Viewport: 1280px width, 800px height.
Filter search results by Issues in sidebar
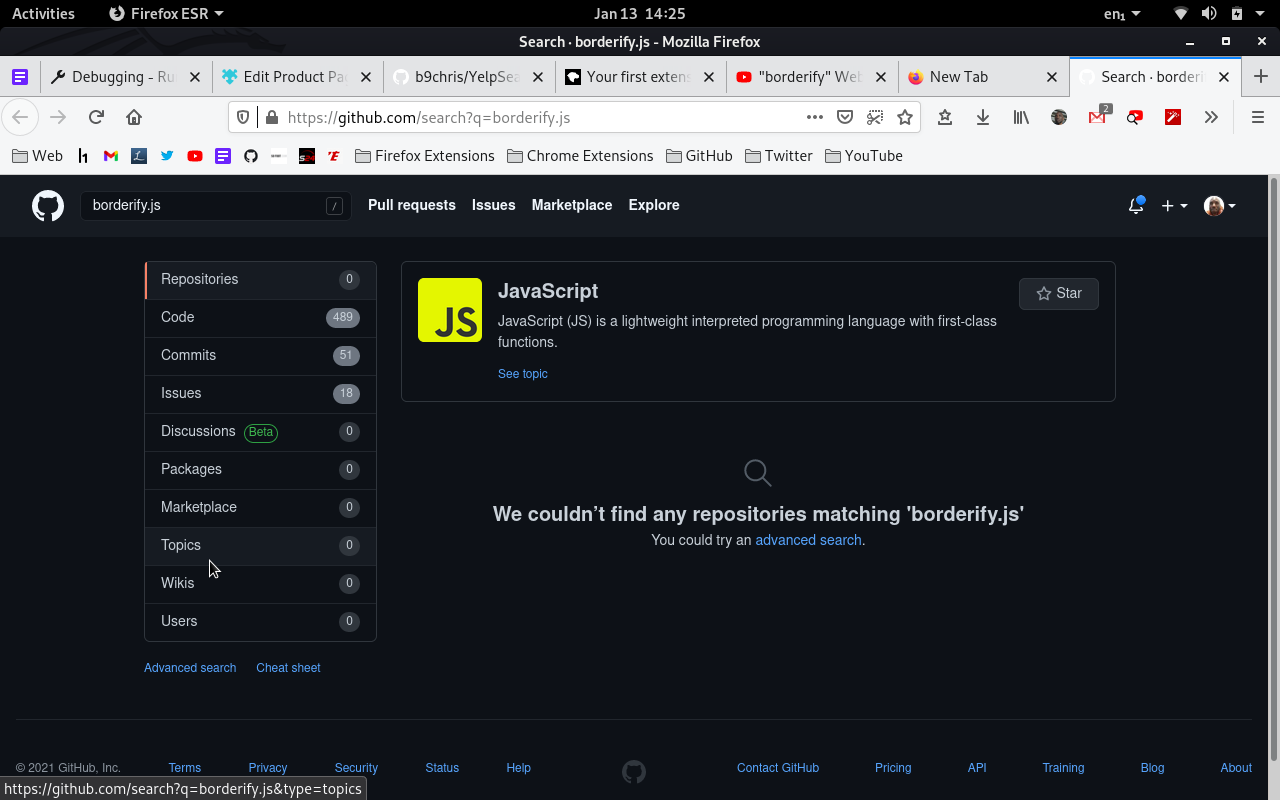click(261, 393)
